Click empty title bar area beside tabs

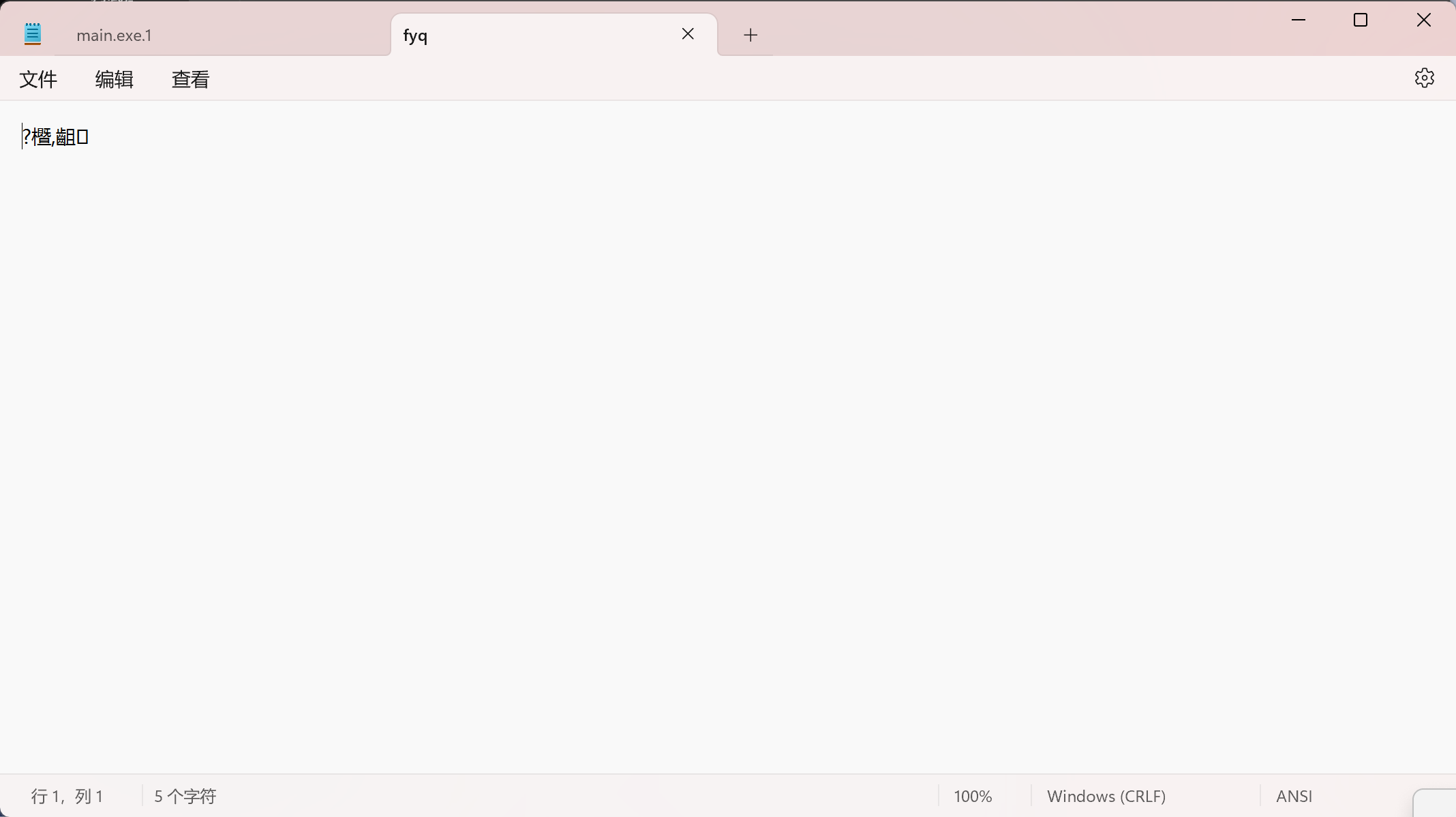point(1022,27)
